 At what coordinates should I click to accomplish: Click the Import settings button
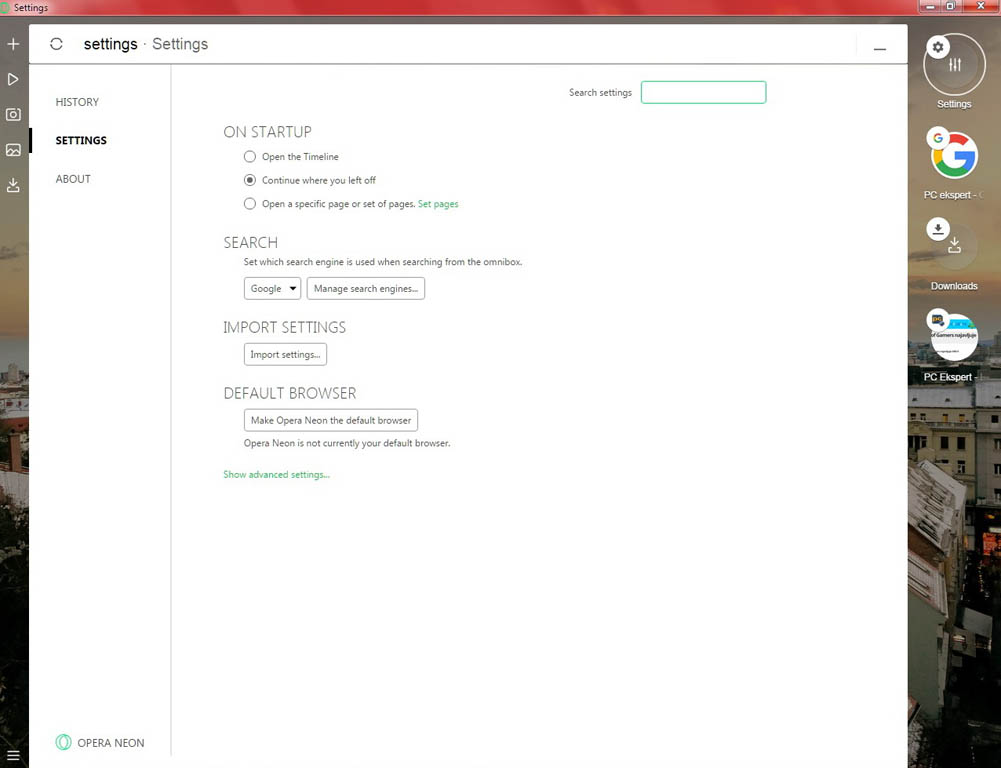285,354
